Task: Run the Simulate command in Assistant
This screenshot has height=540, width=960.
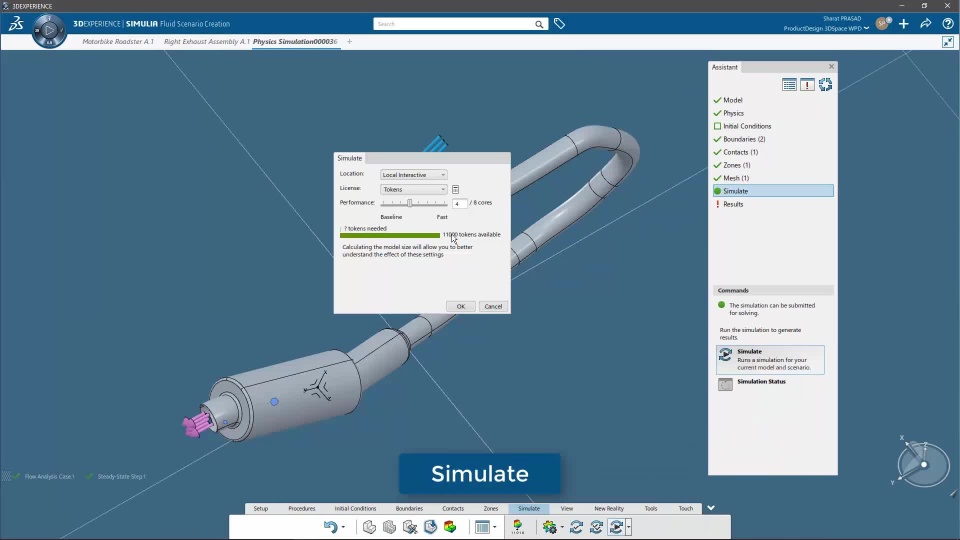Action: [x=770, y=359]
